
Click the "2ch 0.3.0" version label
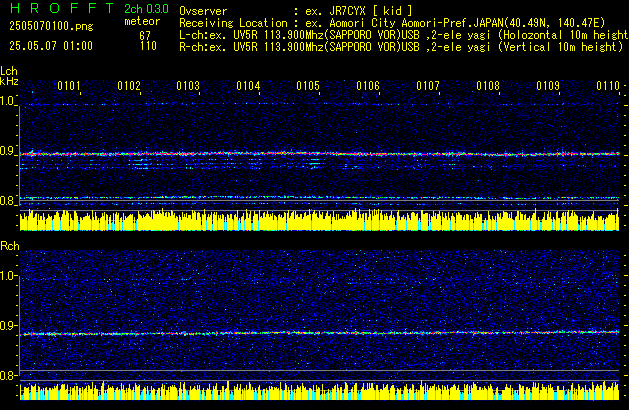click(146, 9)
